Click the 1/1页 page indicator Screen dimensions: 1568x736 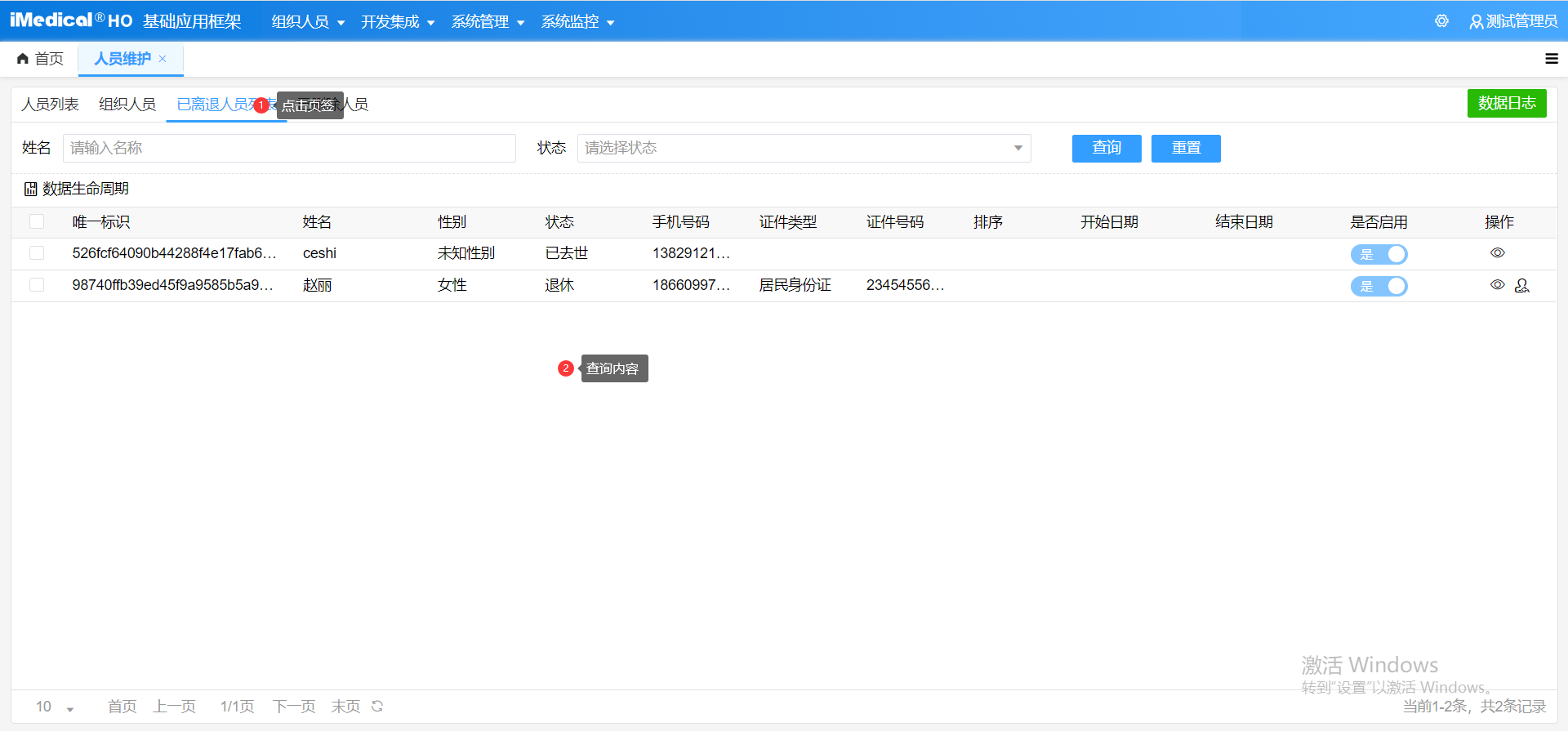(x=237, y=707)
